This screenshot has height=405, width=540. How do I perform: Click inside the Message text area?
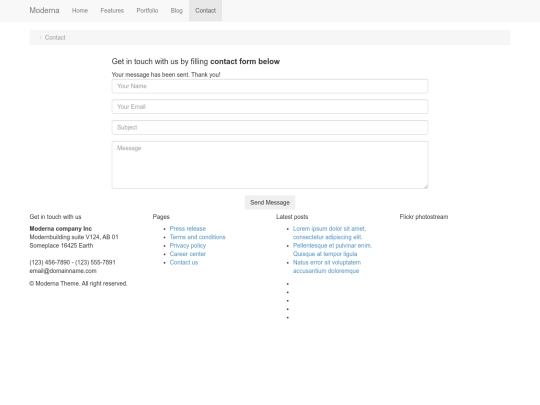(x=270, y=165)
